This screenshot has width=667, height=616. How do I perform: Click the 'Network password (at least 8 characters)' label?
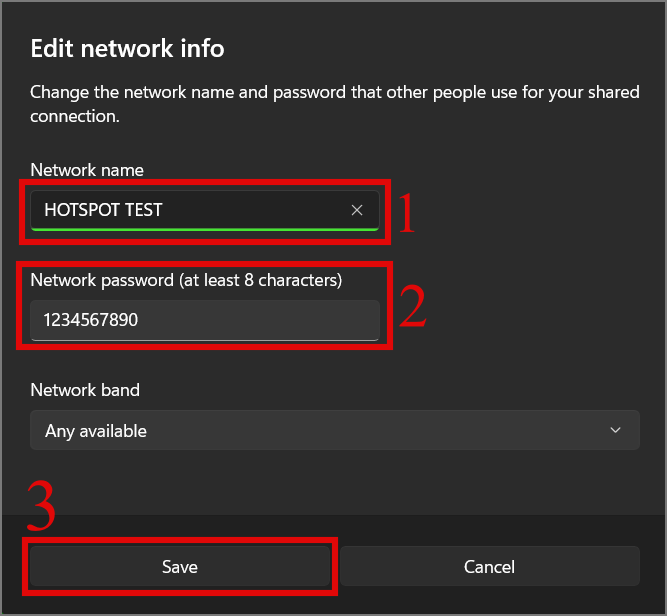[x=186, y=280]
